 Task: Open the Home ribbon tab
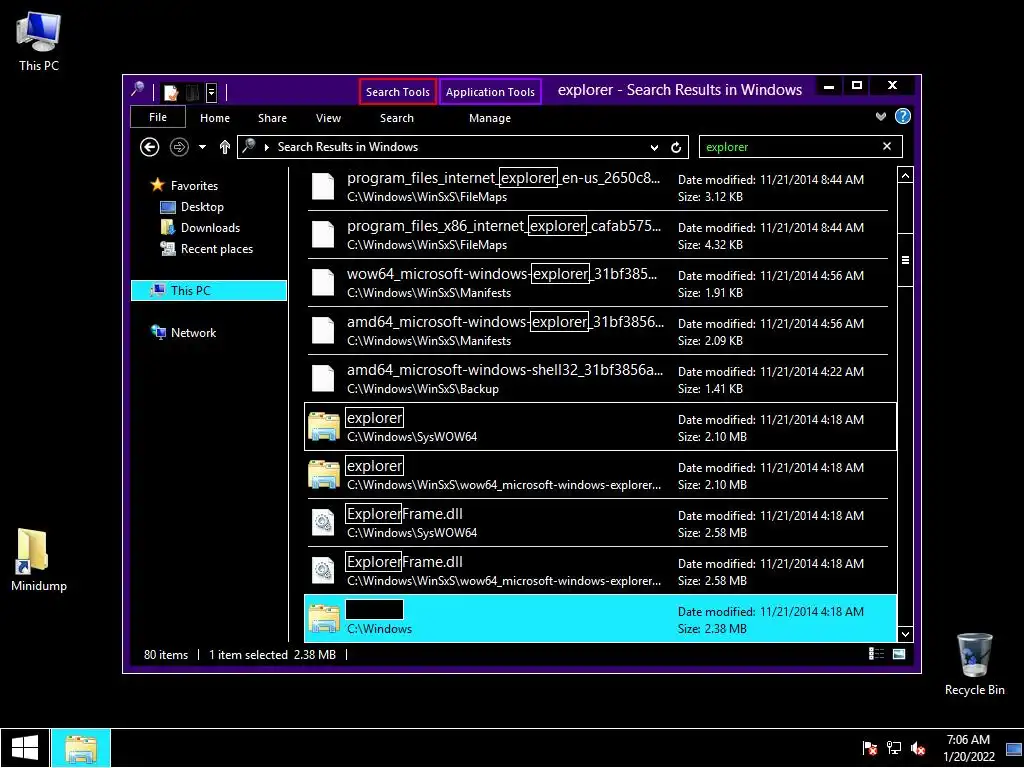215,118
